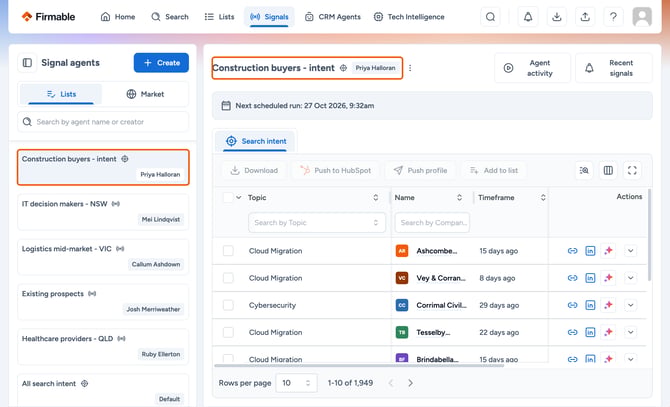
Task: Click the table search filter icon
Action: tap(584, 170)
